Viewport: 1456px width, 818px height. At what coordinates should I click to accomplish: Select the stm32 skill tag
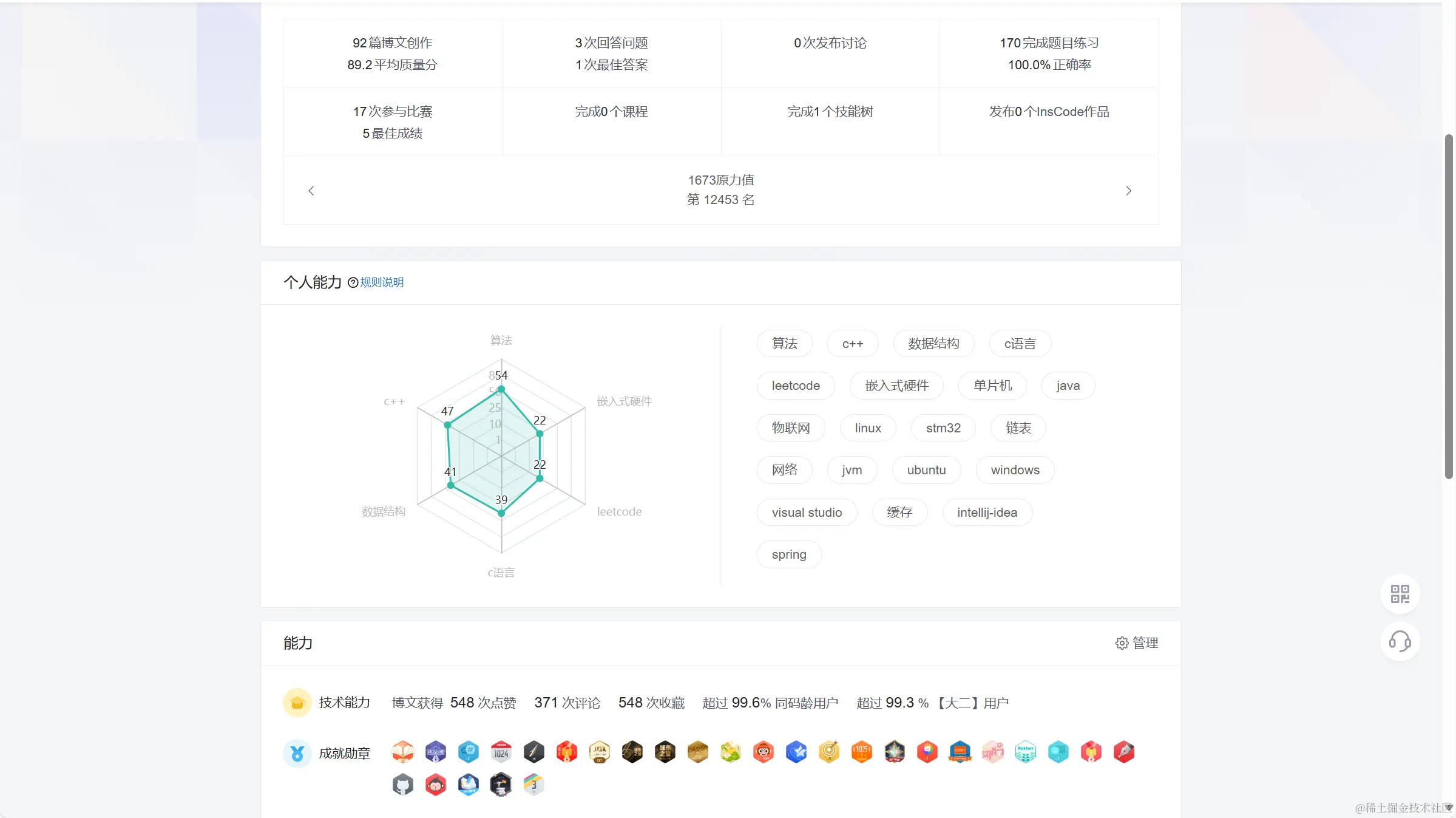pos(943,428)
